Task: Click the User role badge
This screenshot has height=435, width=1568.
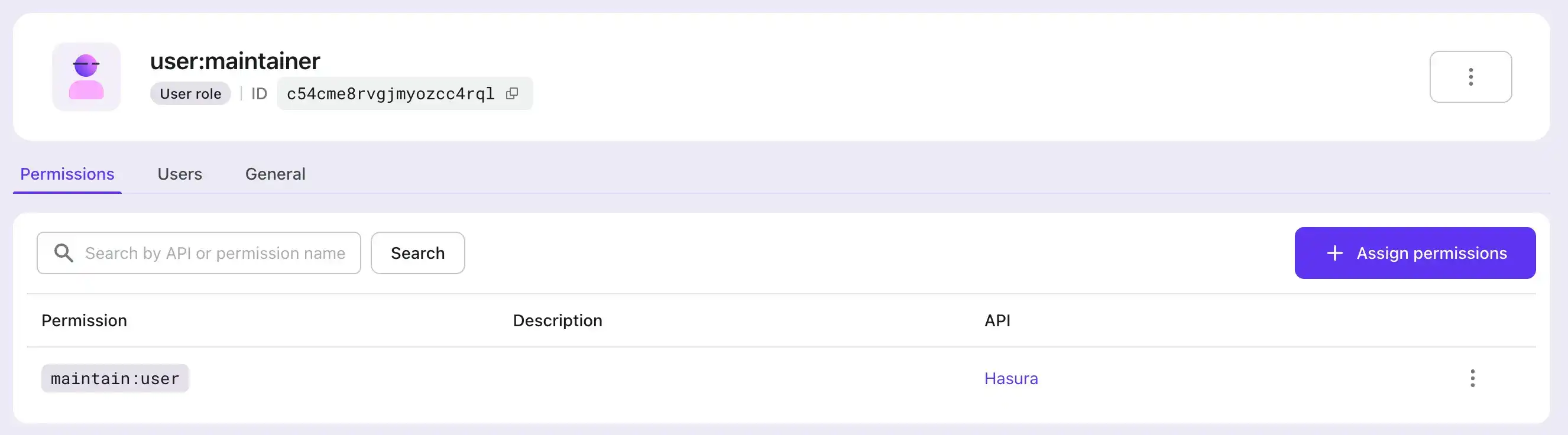Action: [x=190, y=94]
